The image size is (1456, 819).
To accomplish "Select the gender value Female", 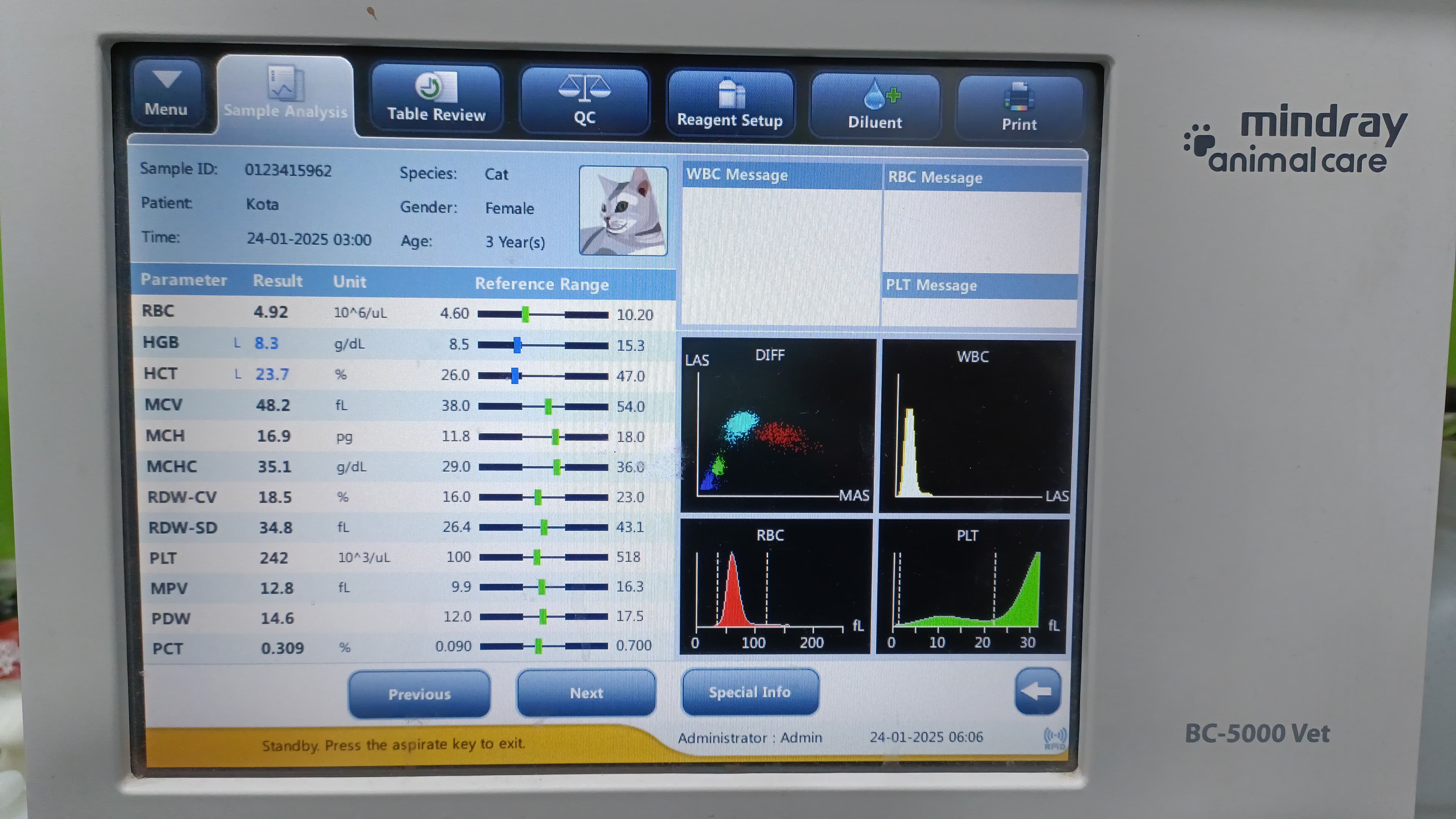I will 509,208.
